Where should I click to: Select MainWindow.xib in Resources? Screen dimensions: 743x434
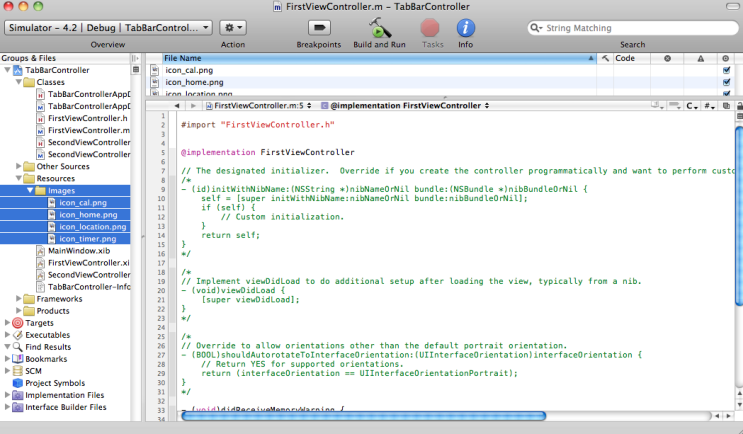point(79,251)
